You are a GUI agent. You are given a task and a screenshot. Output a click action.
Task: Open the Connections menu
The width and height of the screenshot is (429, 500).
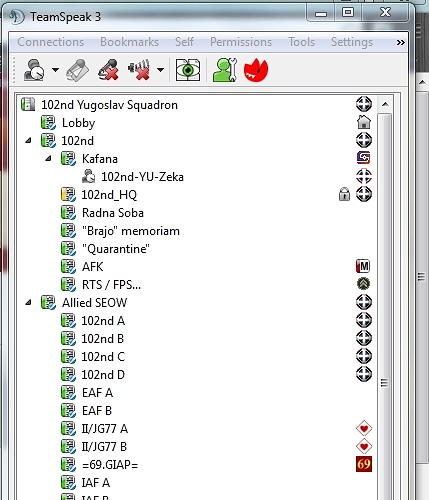[x=51, y=42]
